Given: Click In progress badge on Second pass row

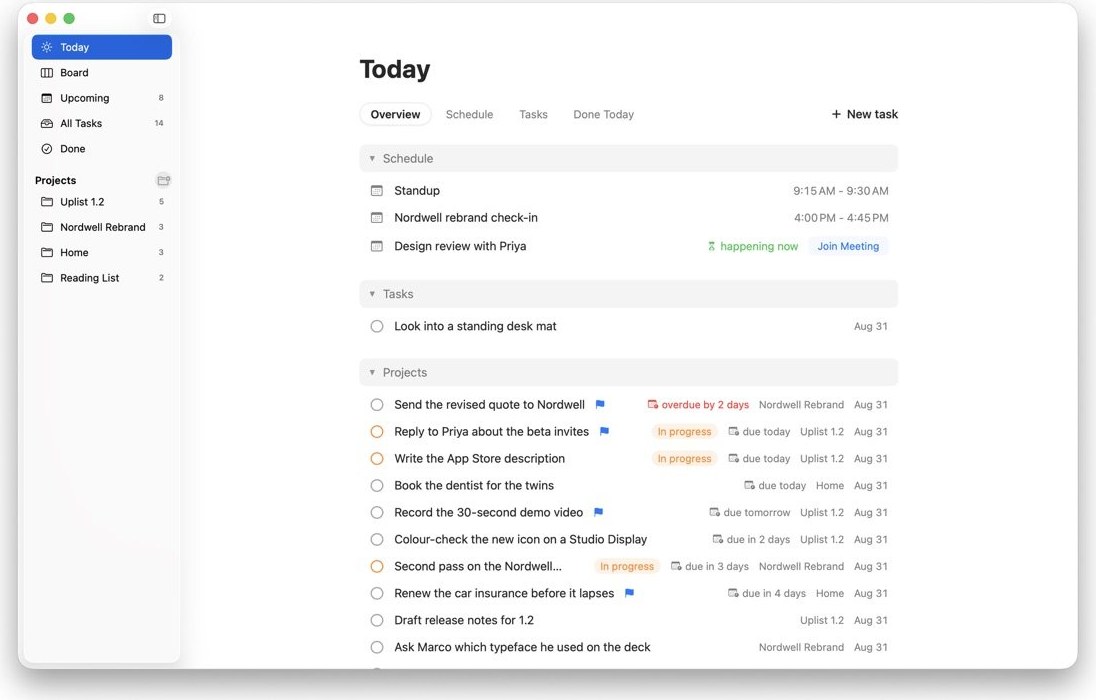Looking at the screenshot, I should pyautogui.click(x=627, y=566).
